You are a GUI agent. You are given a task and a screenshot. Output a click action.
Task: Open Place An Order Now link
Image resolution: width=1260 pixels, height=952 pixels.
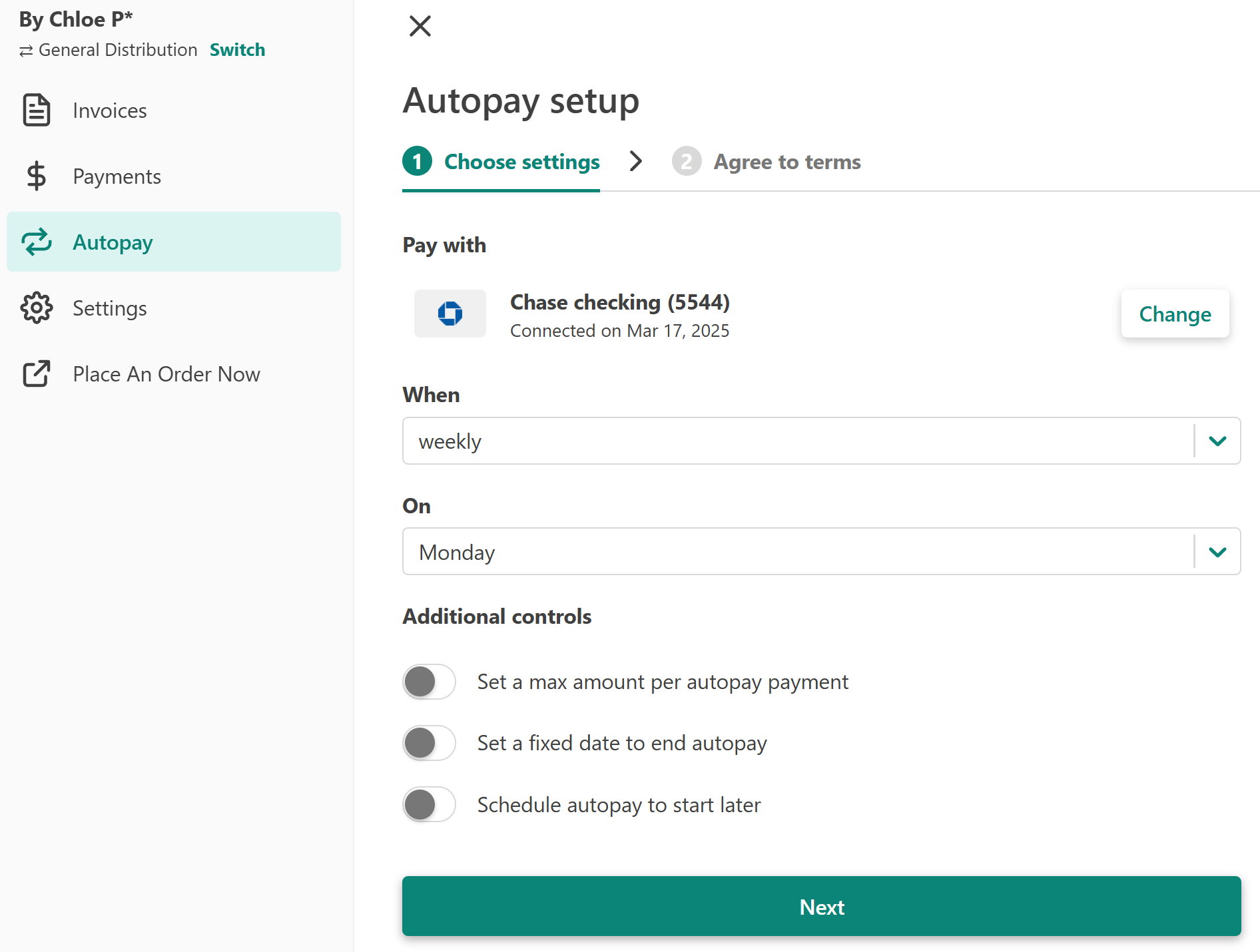[x=173, y=374]
